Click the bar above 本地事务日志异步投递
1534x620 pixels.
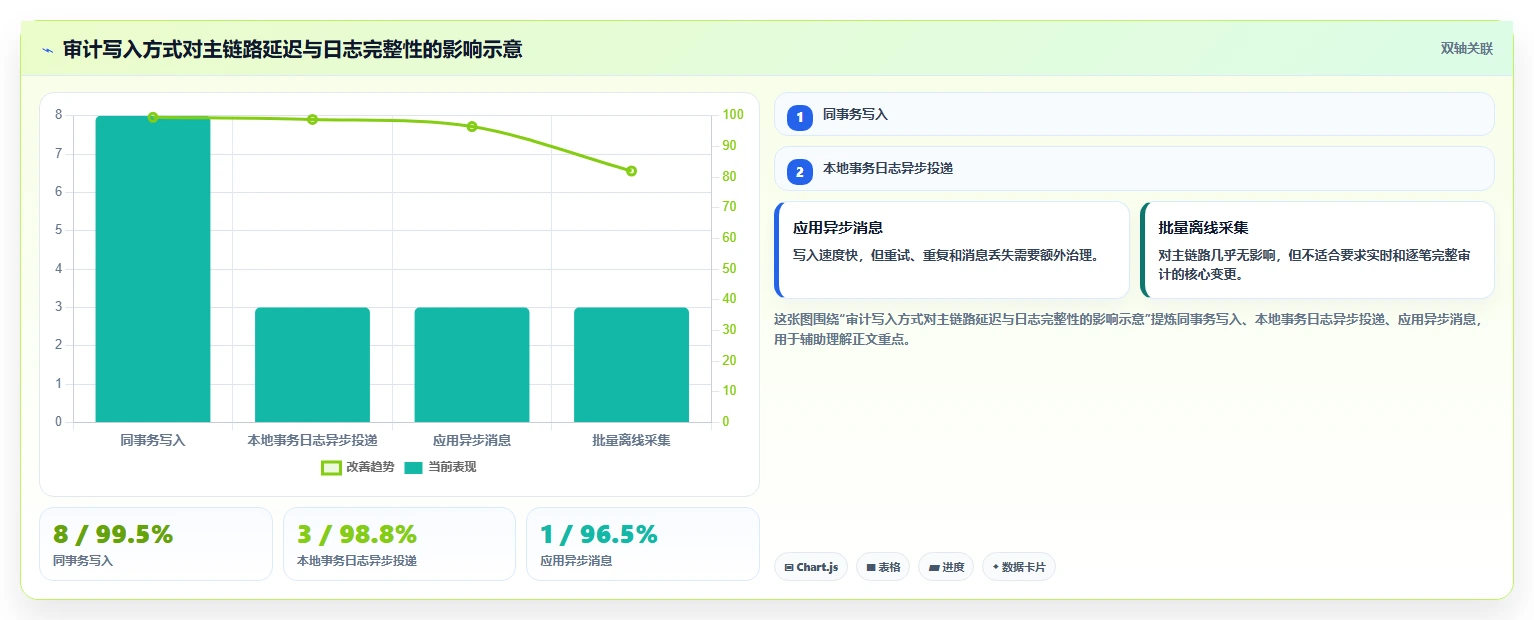(x=312, y=365)
